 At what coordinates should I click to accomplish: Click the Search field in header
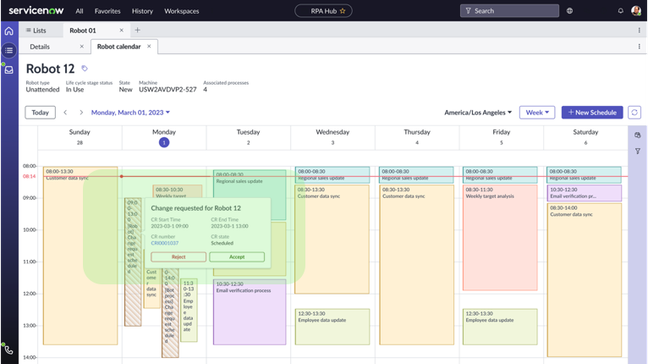[509, 11]
